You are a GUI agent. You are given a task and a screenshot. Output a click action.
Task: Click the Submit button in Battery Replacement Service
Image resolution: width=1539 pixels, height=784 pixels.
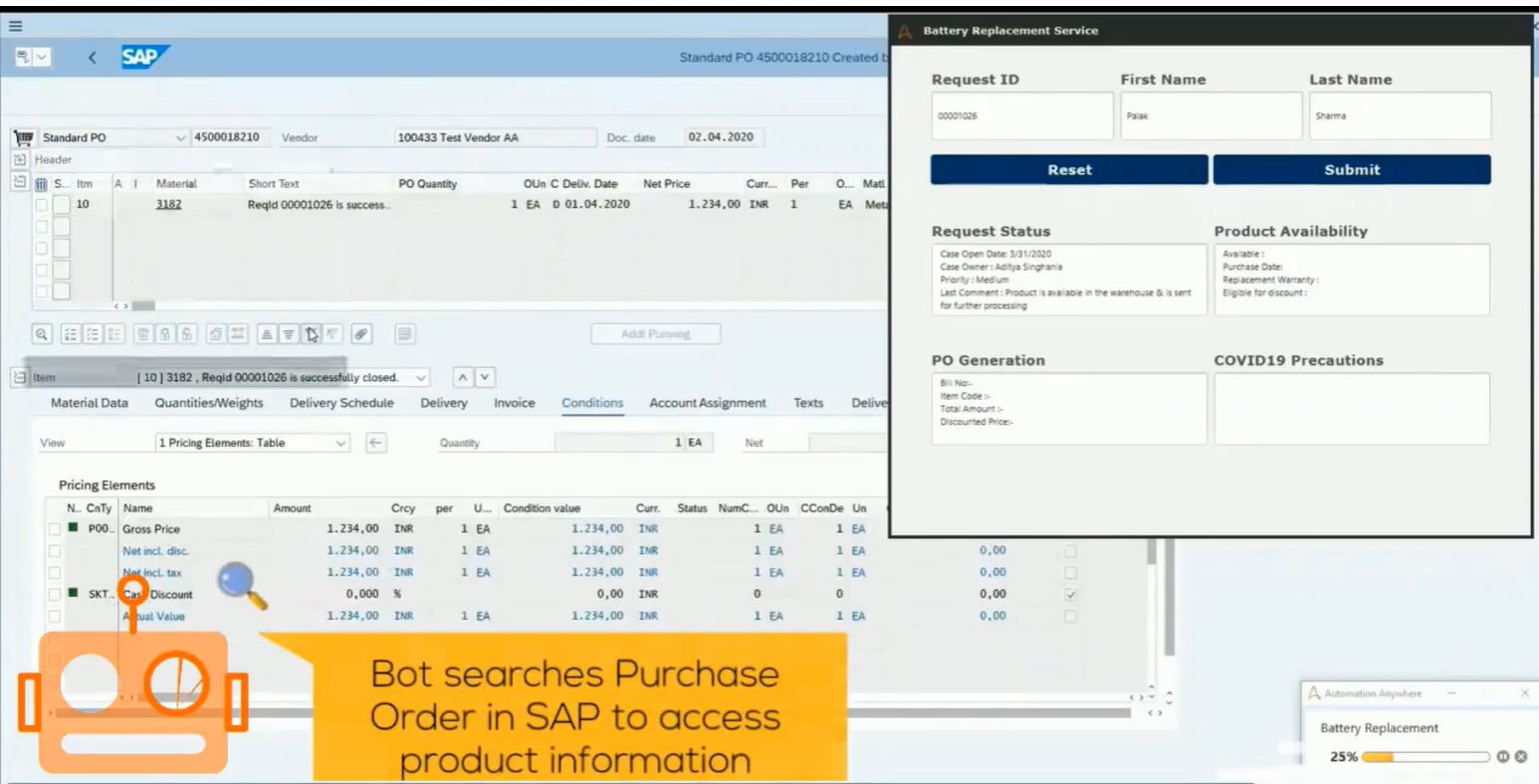point(1352,170)
